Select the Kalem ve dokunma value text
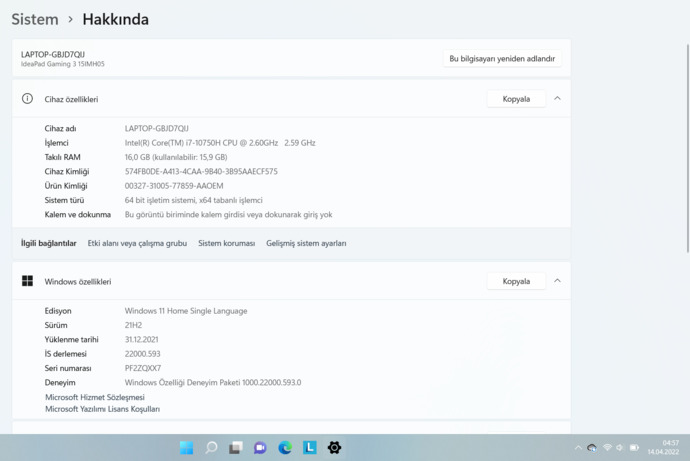 click(228, 215)
